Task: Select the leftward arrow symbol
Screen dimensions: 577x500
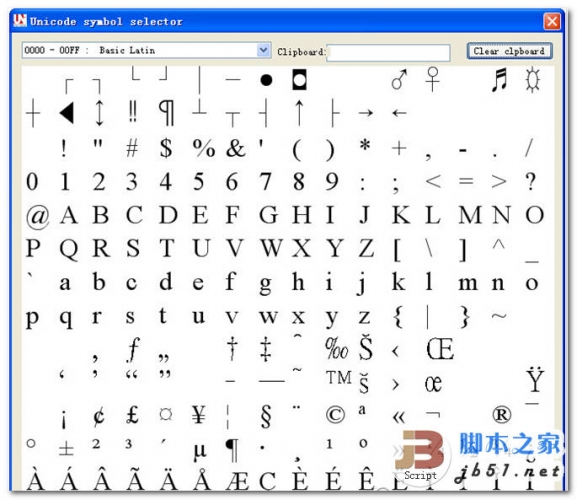Action: coord(399,113)
